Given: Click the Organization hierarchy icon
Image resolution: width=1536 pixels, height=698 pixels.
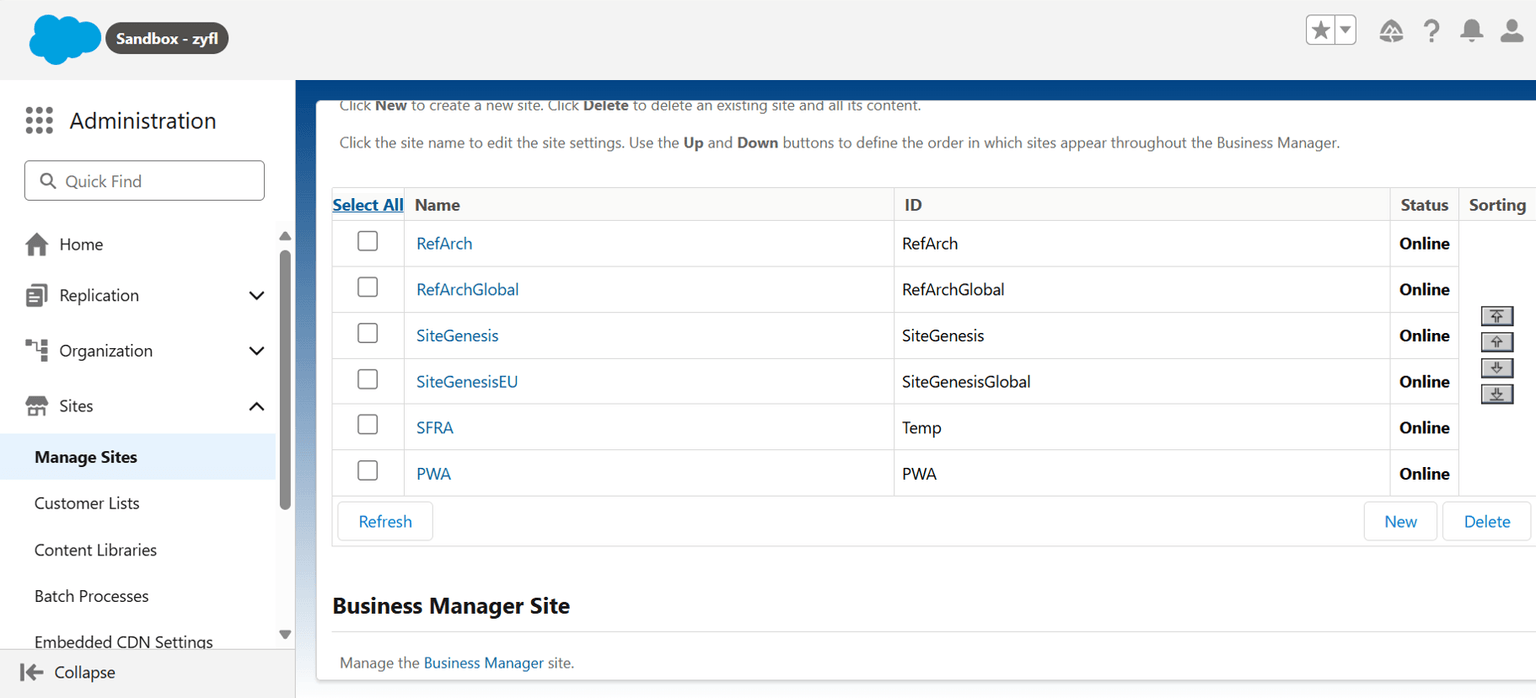Looking at the screenshot, I should (x=37, y=350).
